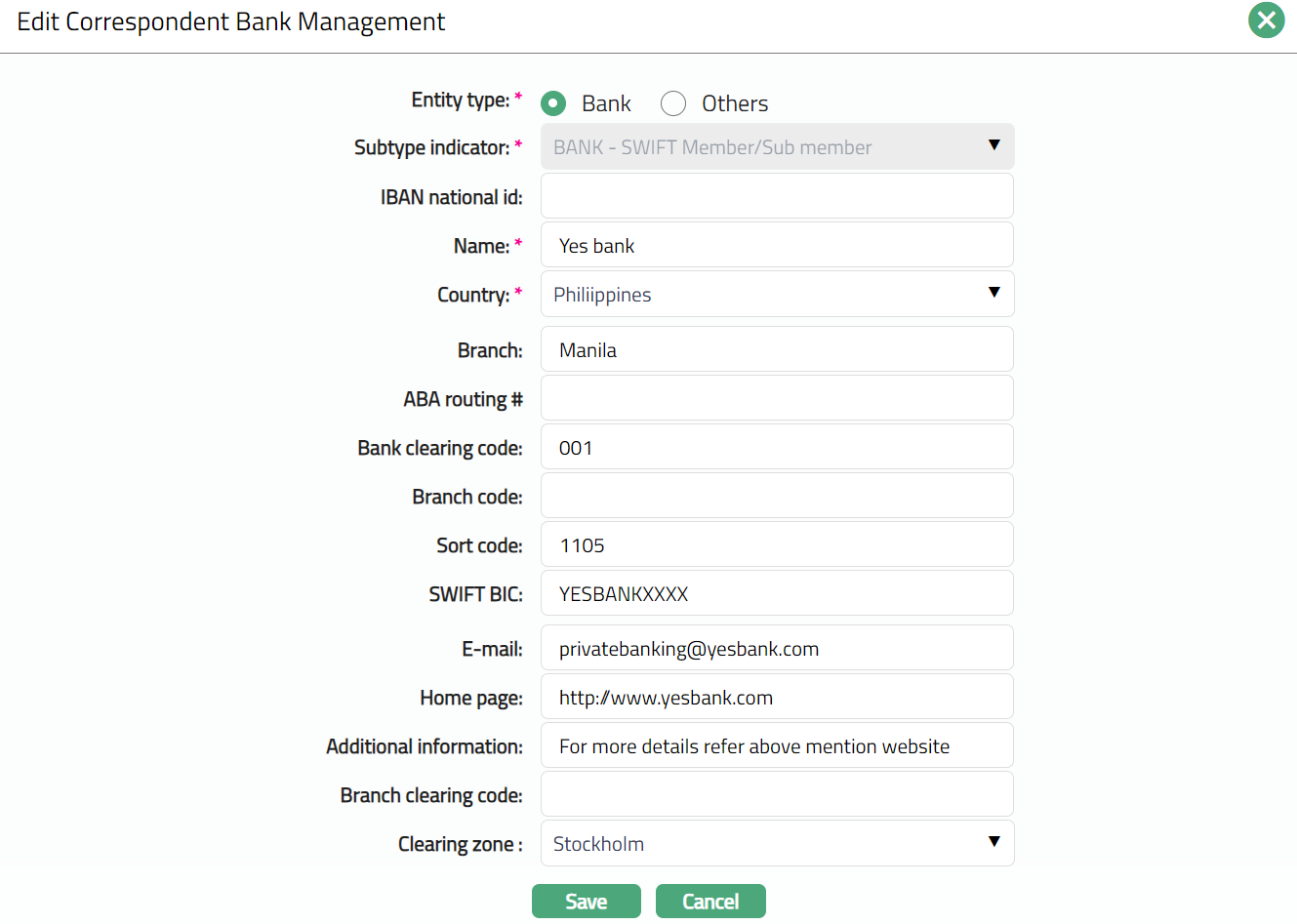Click the Branch field with Manila
Image resolution: width=1297 pixels, height=924 pixels.
[x=777, y=349]
